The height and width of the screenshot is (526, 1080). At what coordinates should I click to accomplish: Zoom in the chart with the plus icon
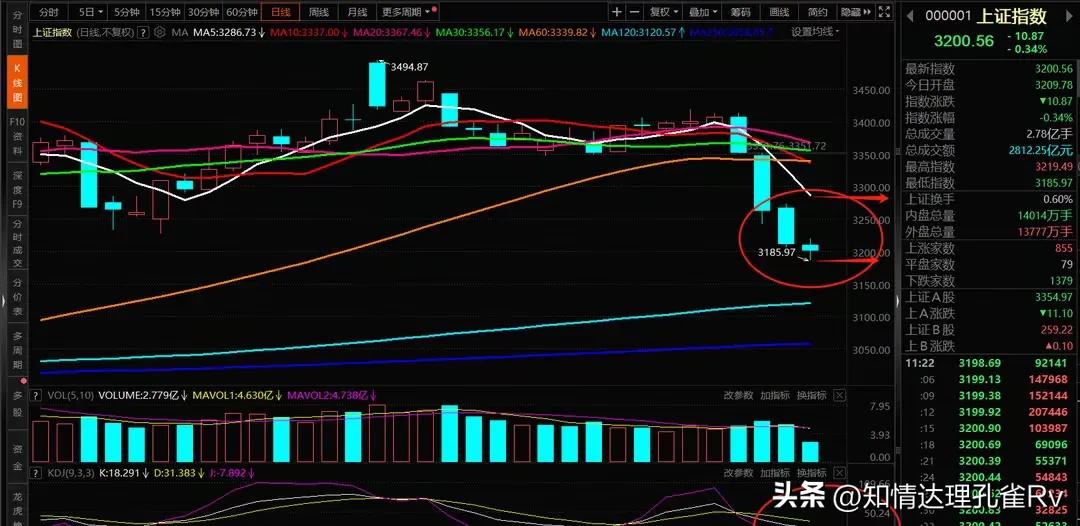coord(616,12)
